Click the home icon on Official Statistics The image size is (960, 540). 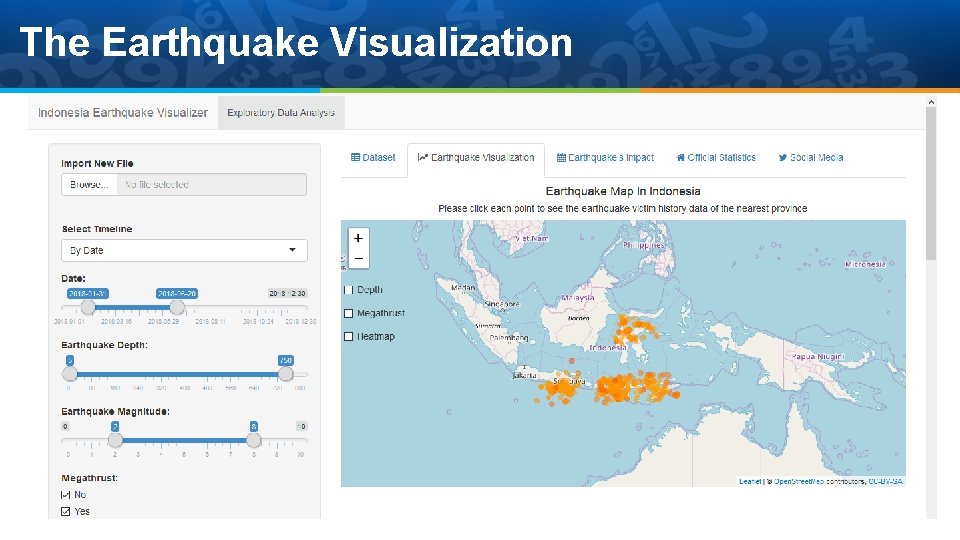pos(680,157)
